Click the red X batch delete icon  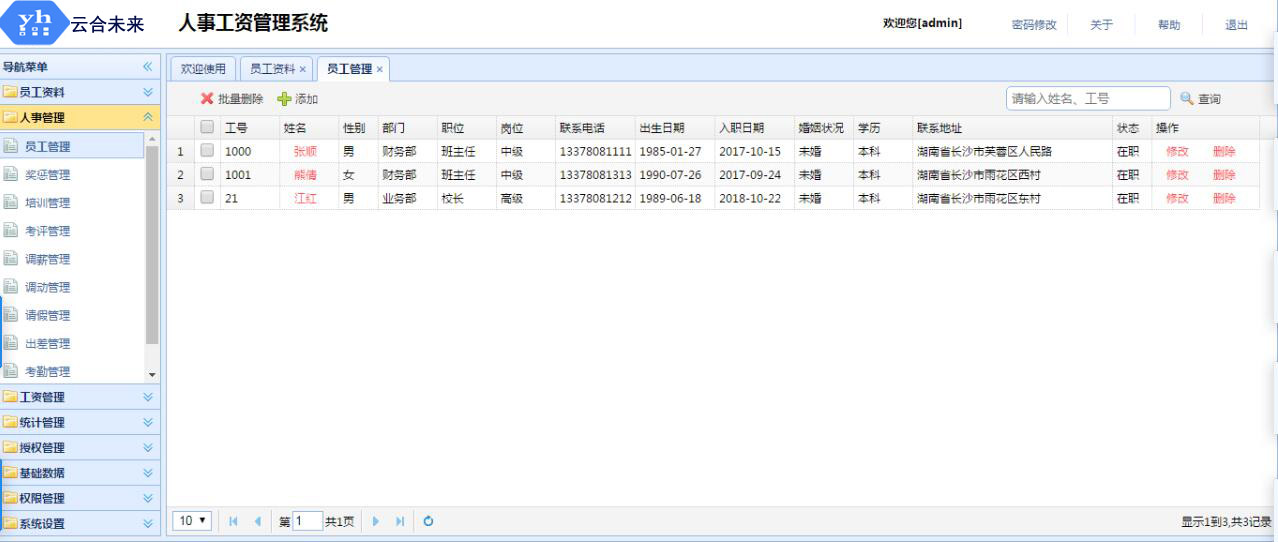click(207, 99)
